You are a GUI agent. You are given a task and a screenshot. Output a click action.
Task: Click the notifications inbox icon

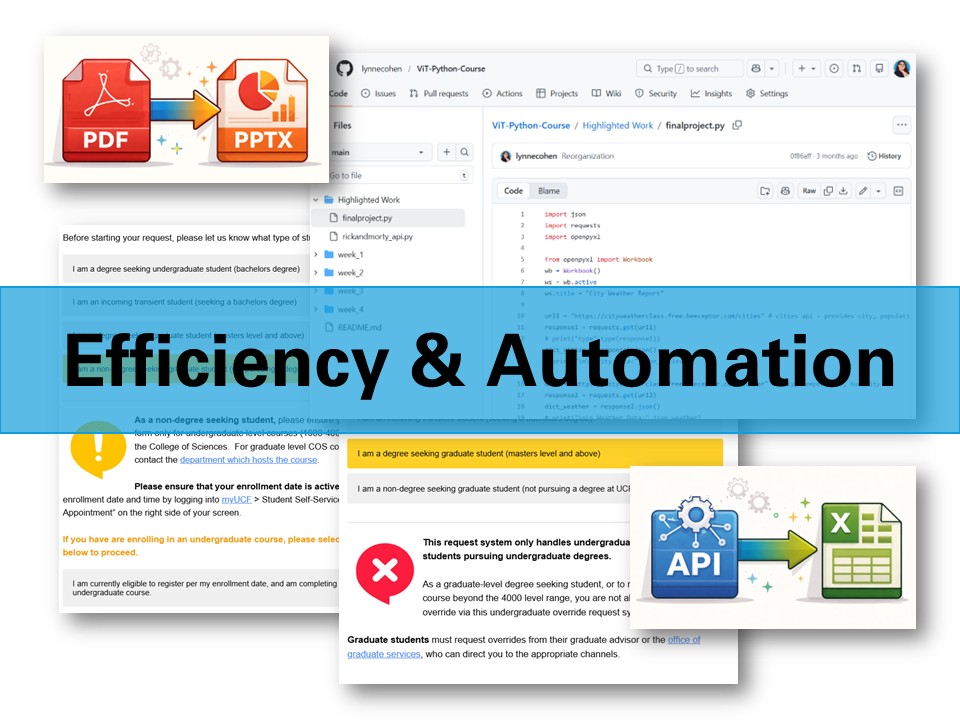pyautogui.click(x=879, y=68)
